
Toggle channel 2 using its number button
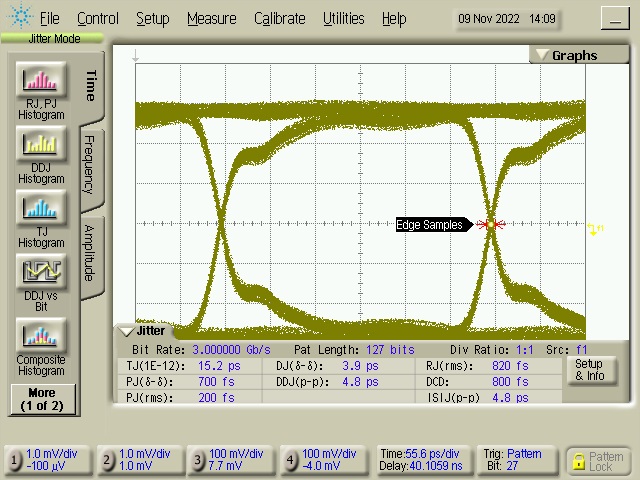[107, 461]
